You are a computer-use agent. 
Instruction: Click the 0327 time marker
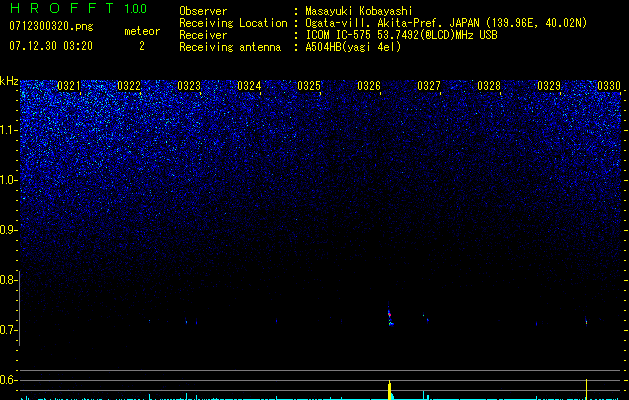[x=429, y=86]
